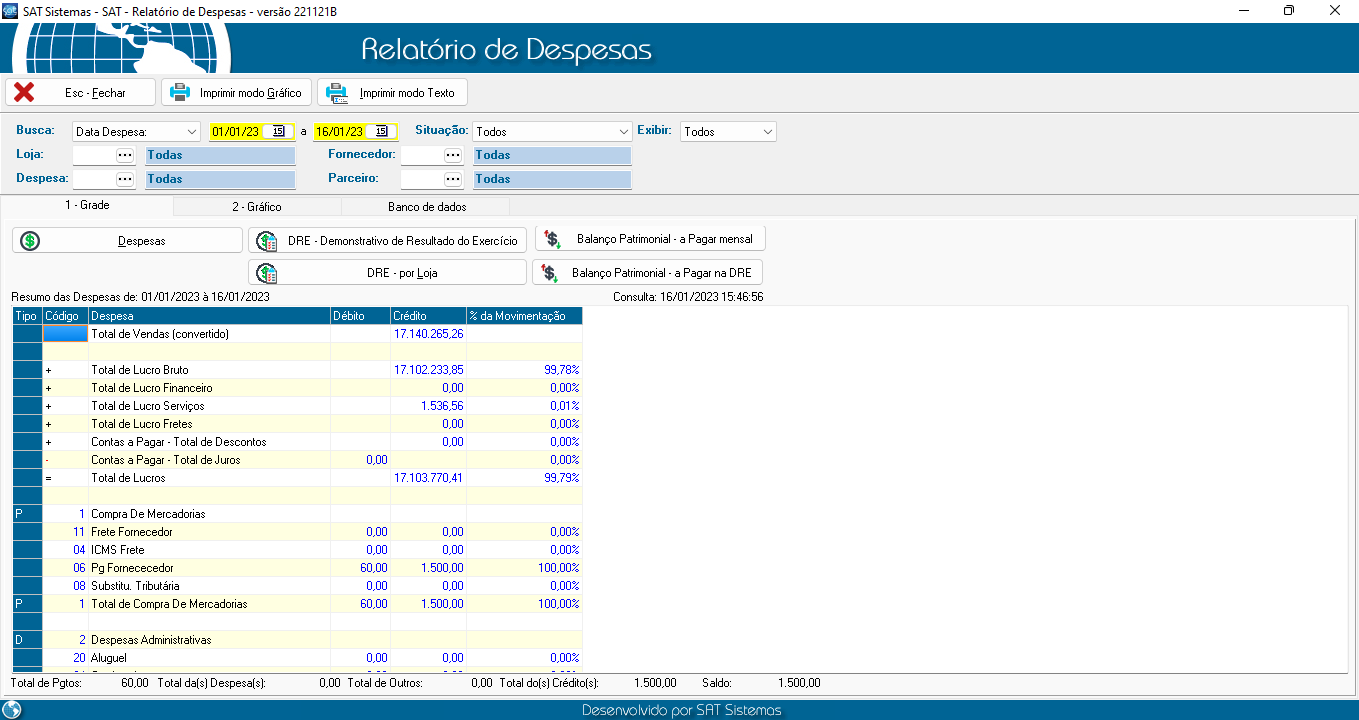Click the Fornecedor lookup ellipsis button
Image resolution: width=1359 pixels, height=720 pixels.
pos(453,155)
